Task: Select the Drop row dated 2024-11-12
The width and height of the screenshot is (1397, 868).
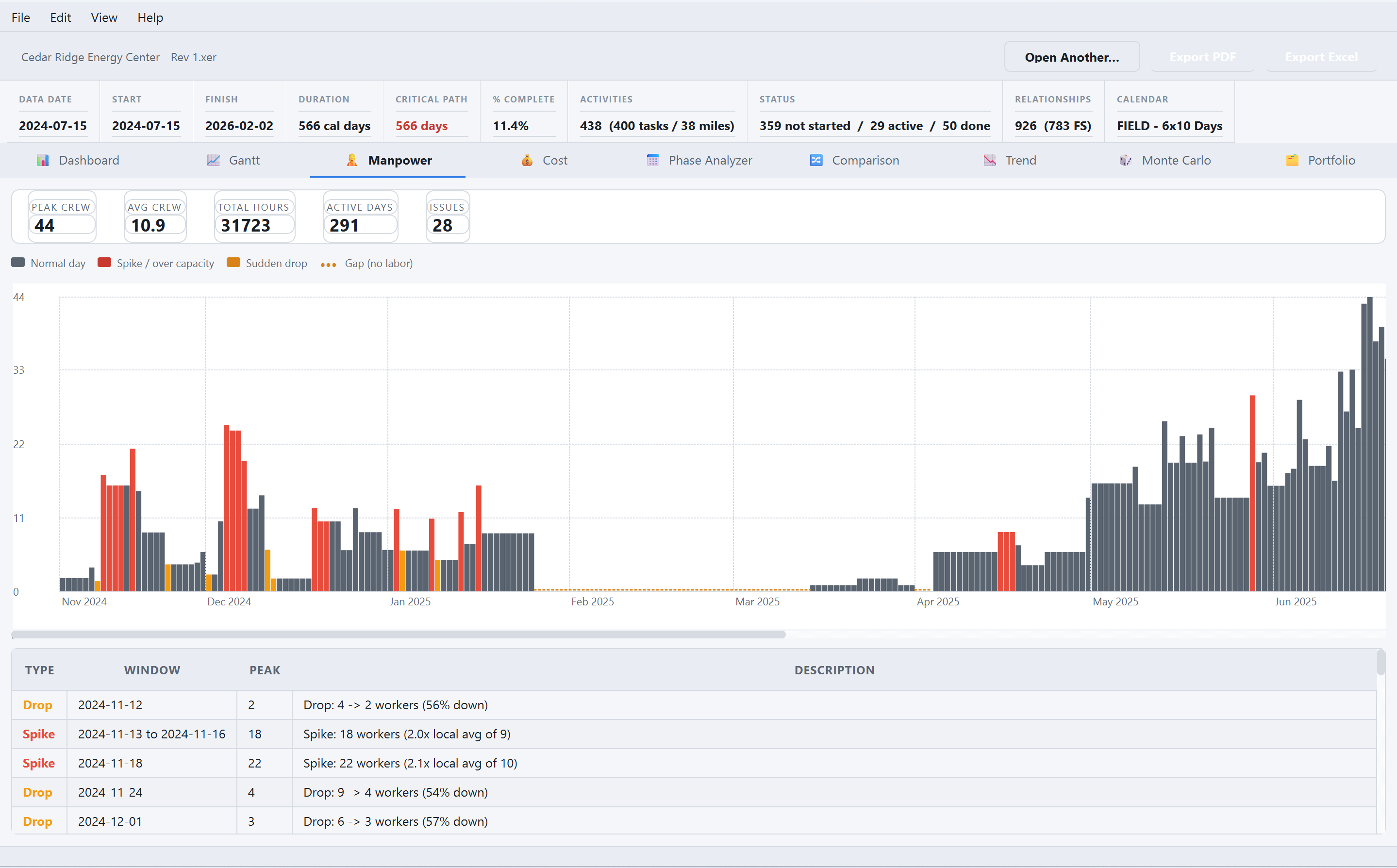Action: 694,705
